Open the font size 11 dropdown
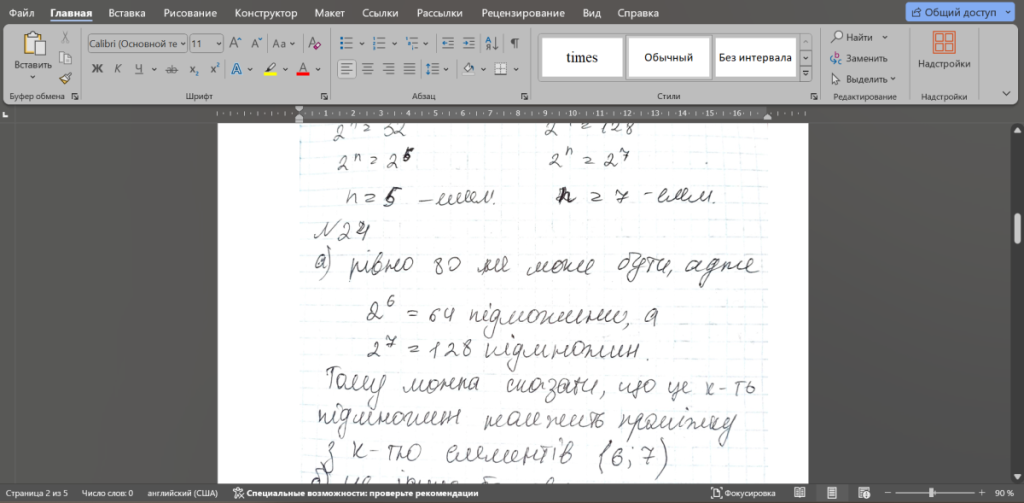 (x=207, y=44)
